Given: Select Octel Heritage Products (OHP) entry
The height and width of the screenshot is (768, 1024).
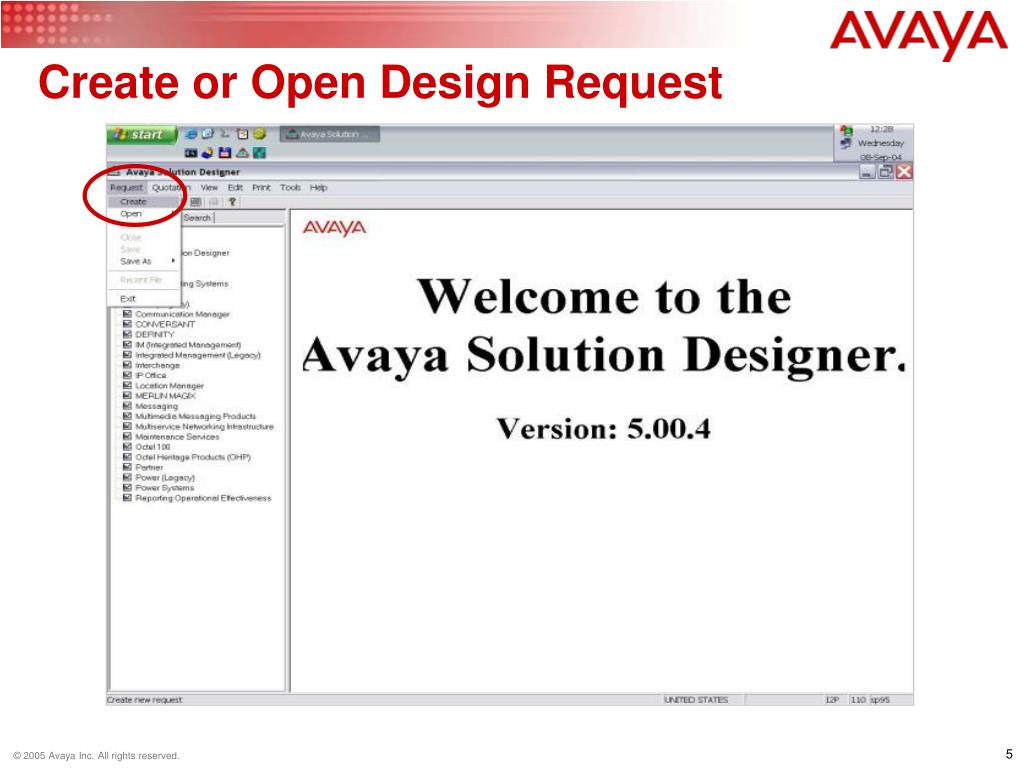Looking at the screenshot, I should coord(193,457).
